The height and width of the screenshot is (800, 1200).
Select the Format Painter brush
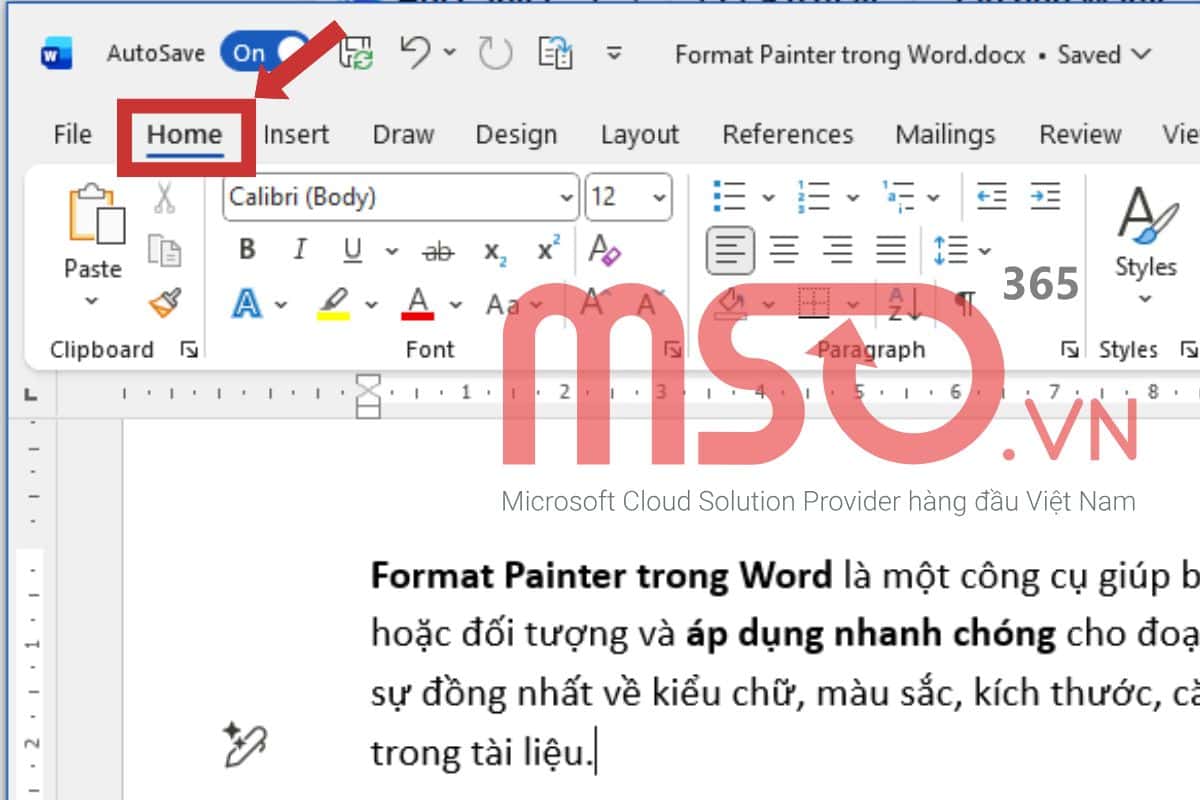(165, 302)
